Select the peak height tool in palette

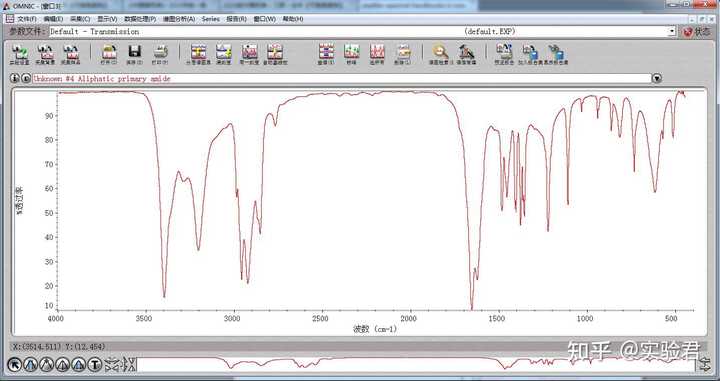pyautogui.click(x=62, y=365)
